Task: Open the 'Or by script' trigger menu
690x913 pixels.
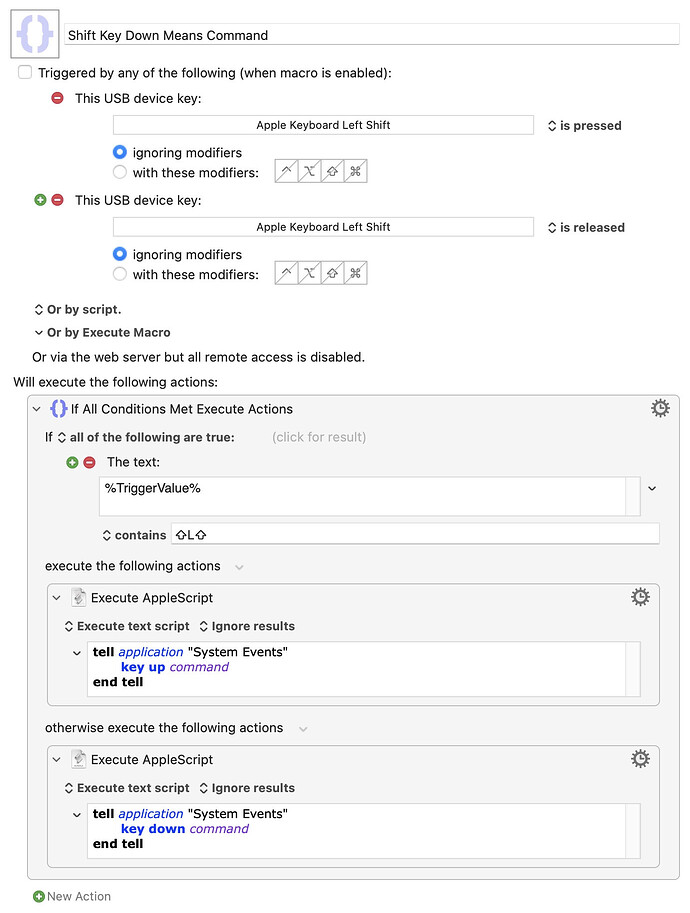Action: click(x=78, y=309)
